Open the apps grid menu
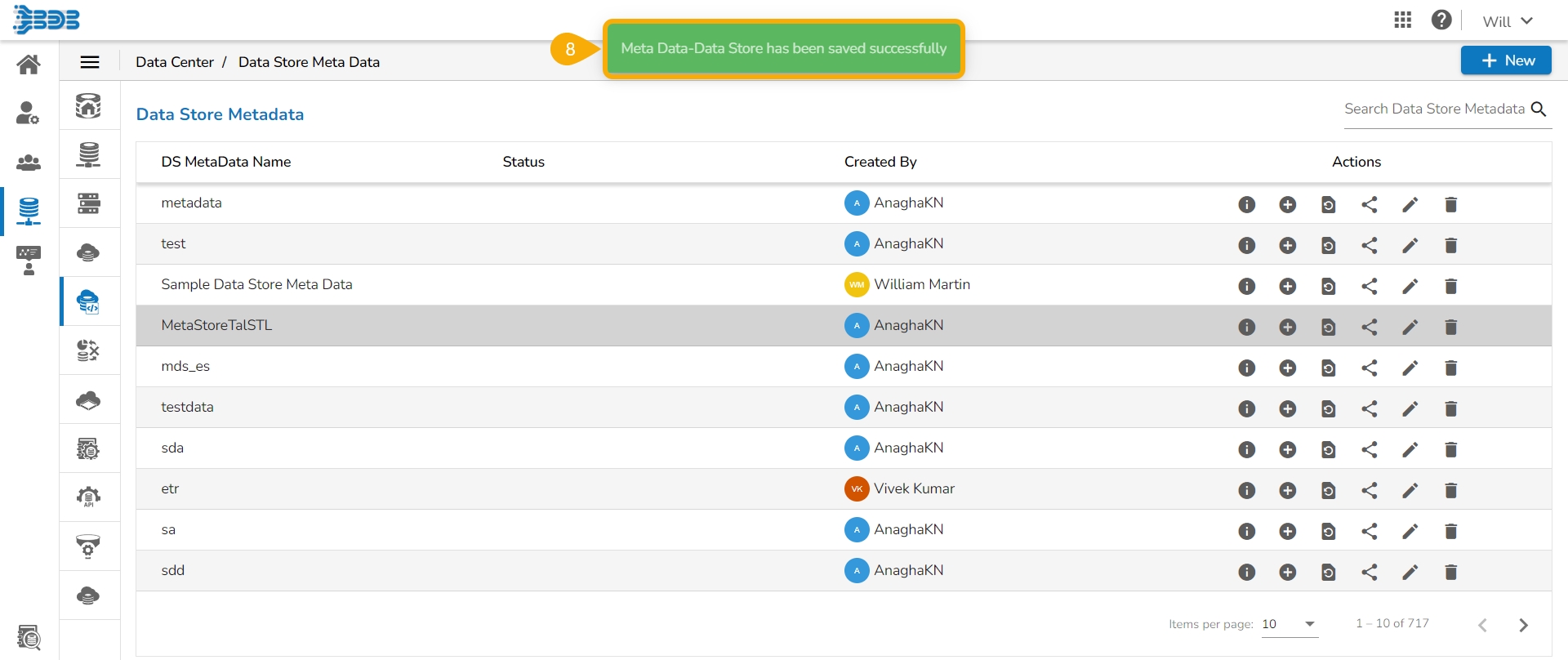This screenshot has width=1568, height=660. [x=1403, y=20]
